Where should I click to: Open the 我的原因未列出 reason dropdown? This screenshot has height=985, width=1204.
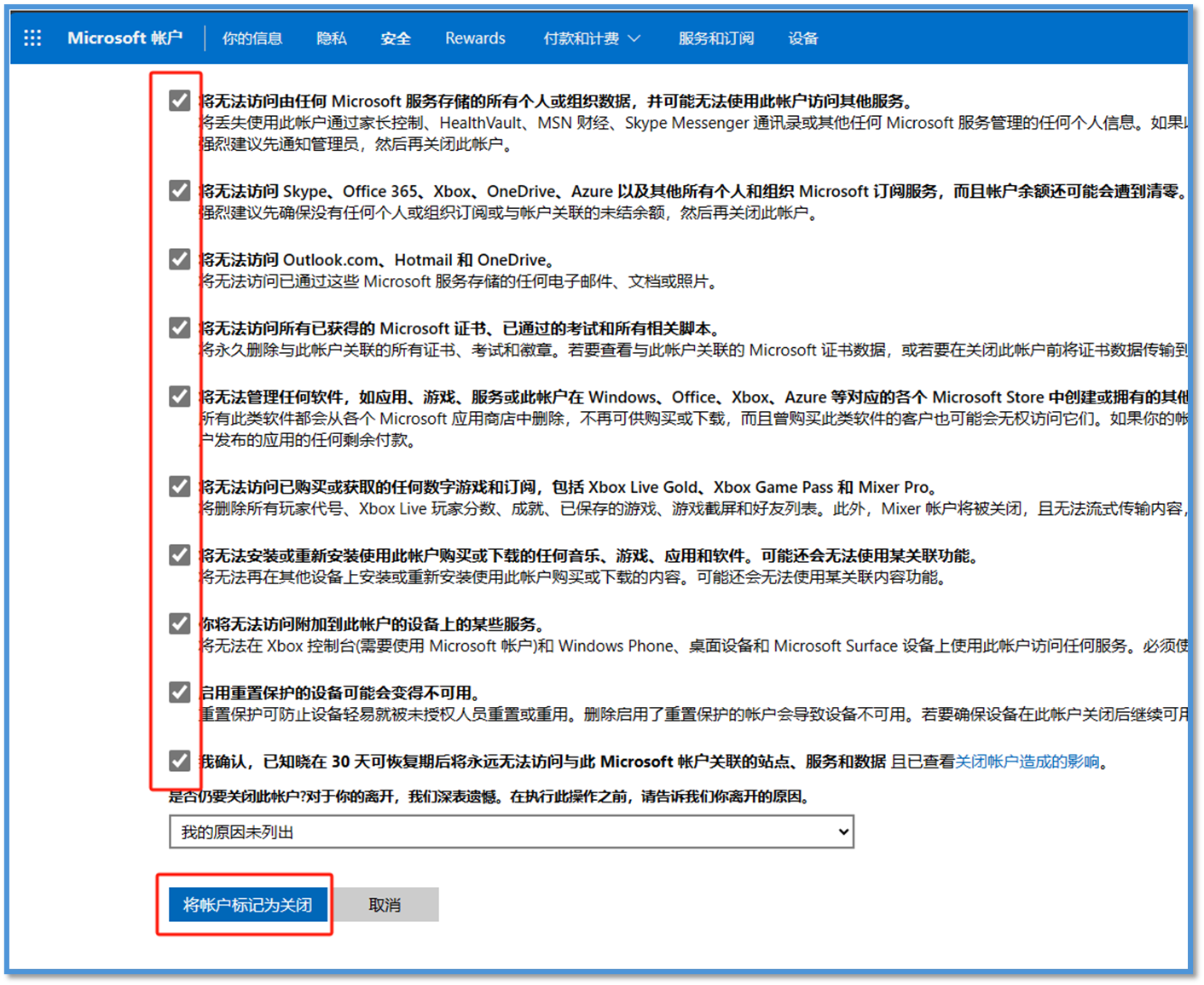click(512, 831)
